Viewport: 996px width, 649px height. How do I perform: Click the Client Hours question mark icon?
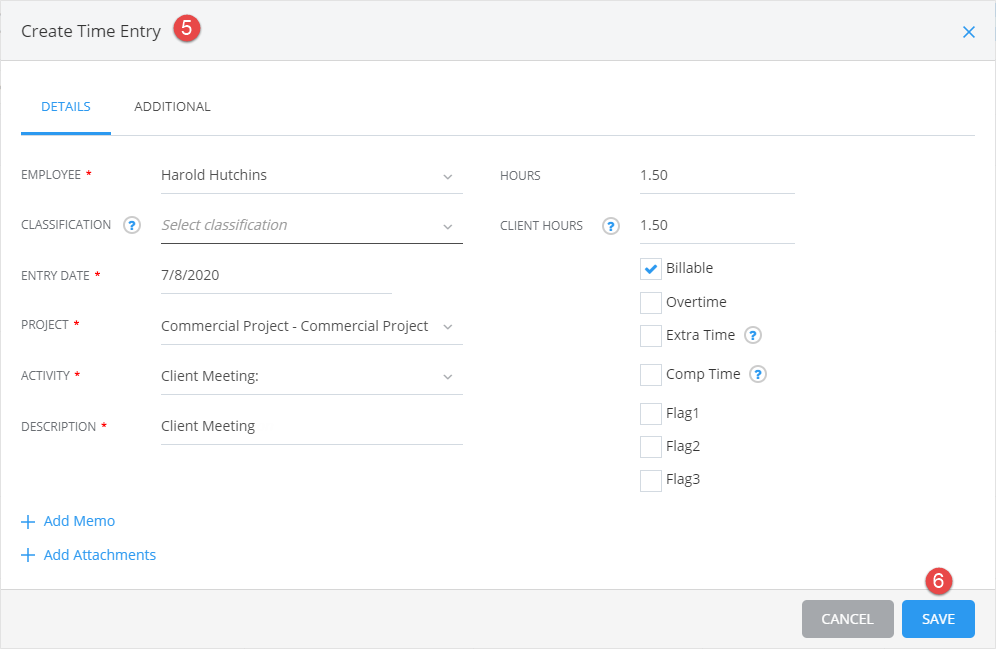[x=610, y=226]
